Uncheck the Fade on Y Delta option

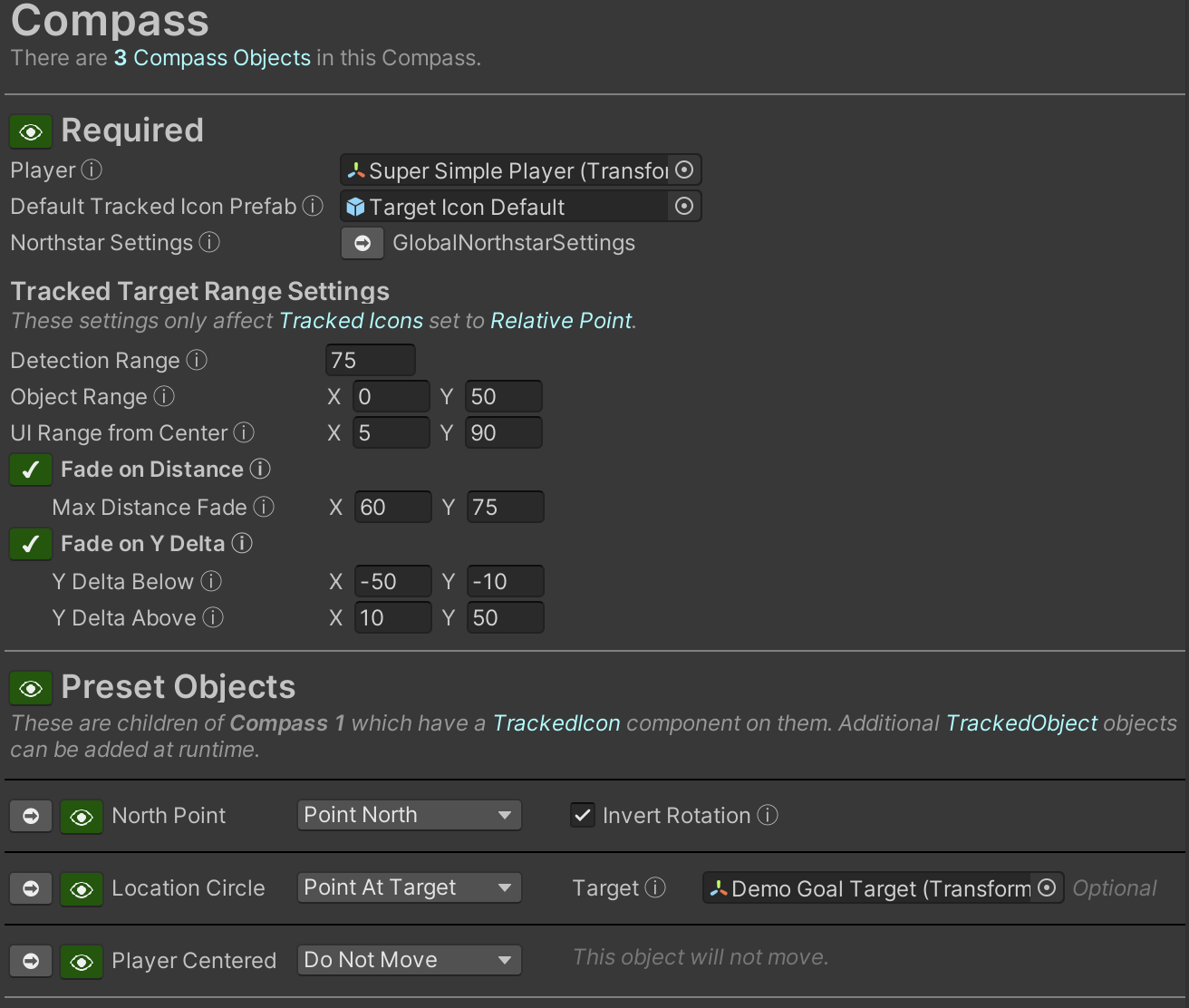click(x=31, y=544)
